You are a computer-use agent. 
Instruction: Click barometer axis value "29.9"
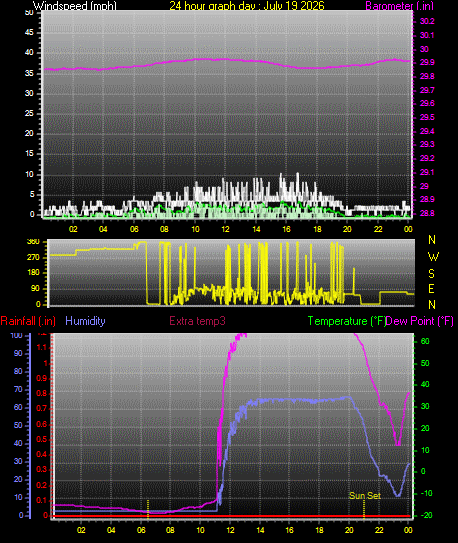[x=427, y=63]
